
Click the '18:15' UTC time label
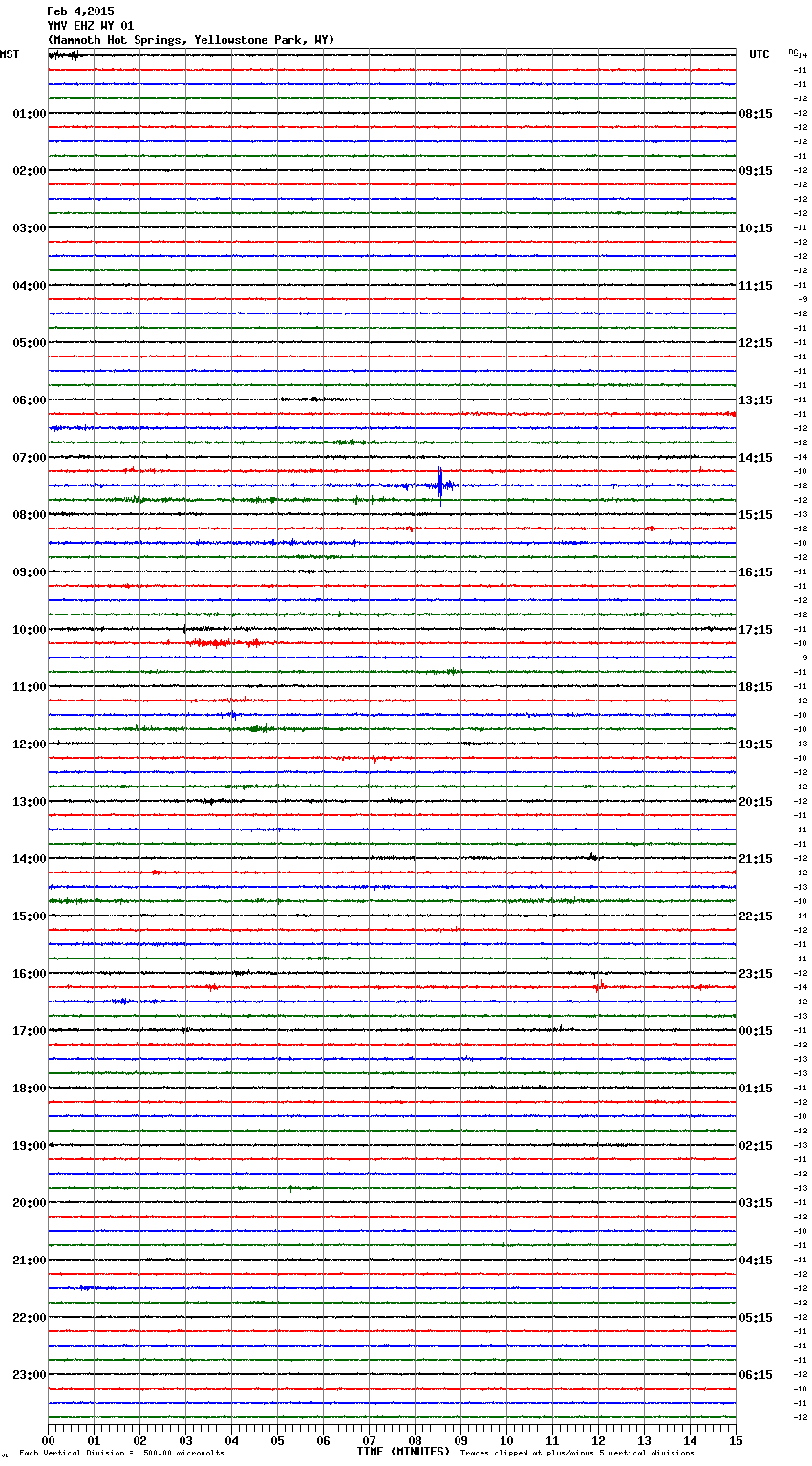[x=756, y=687]
